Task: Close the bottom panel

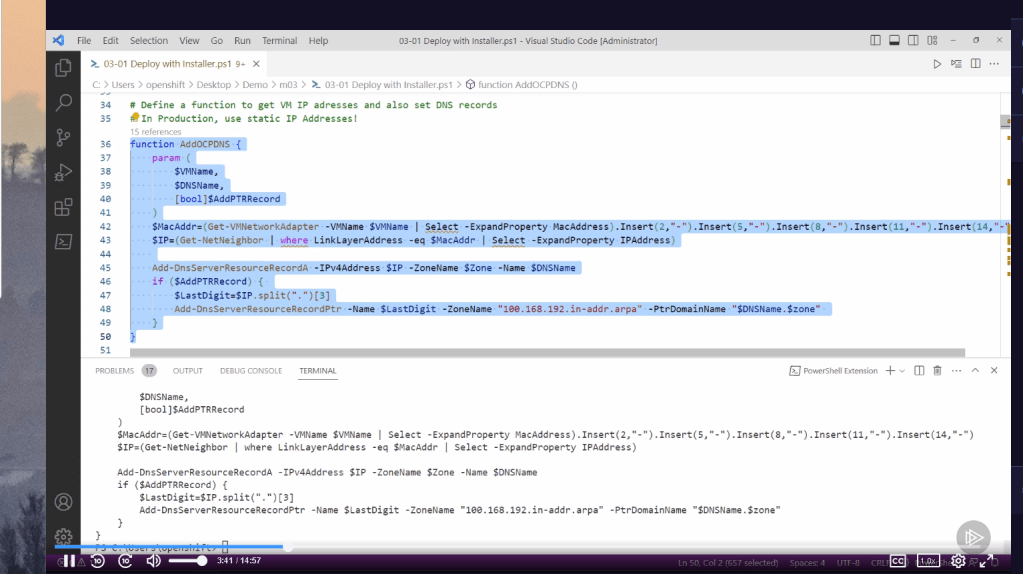Action: point(994,370)
